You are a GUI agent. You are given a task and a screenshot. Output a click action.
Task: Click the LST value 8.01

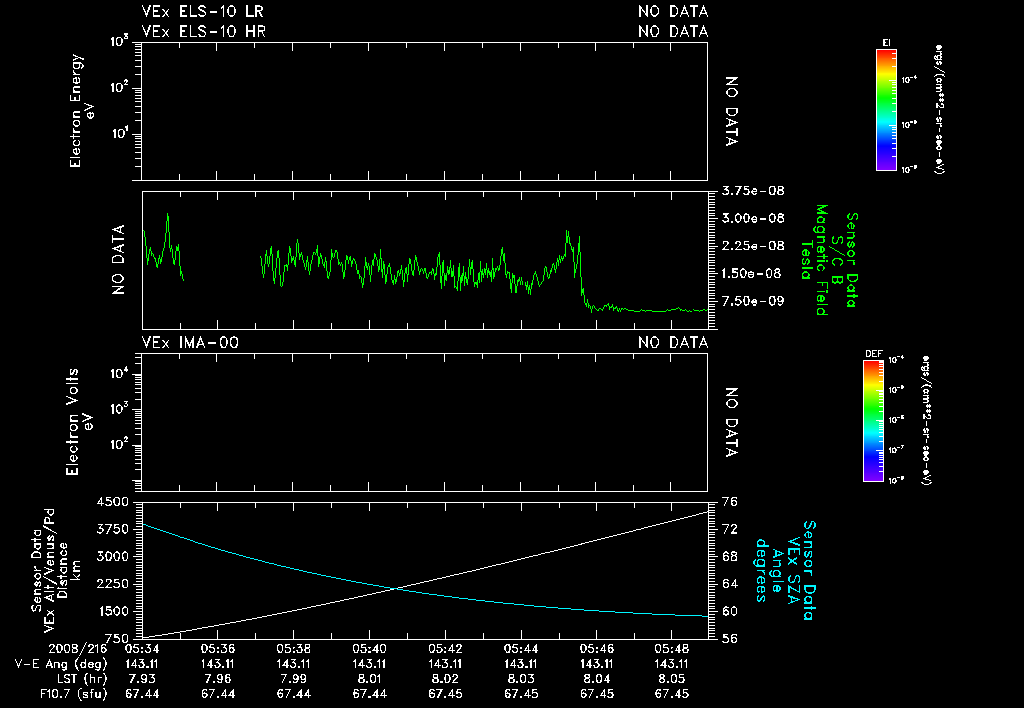(x=369, y=679)
